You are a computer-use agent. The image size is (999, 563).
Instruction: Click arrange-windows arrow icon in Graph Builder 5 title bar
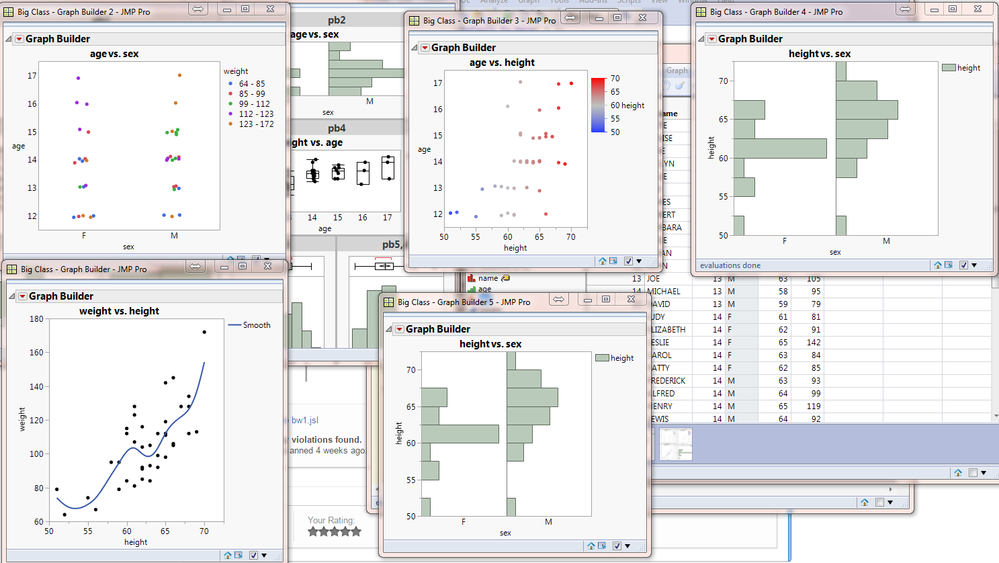click(559, 299)
